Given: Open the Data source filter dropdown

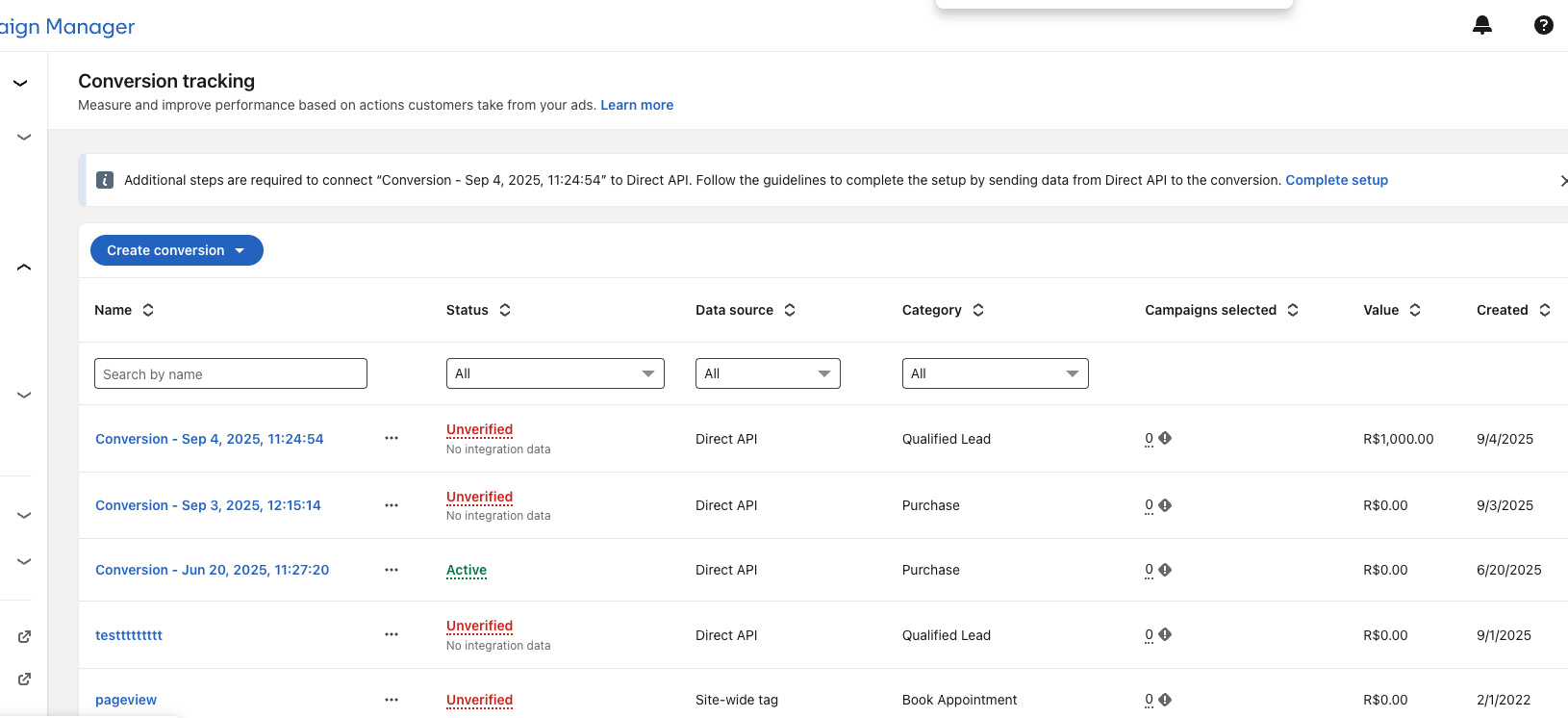Looking at the screenshot, I should (767, 373).
